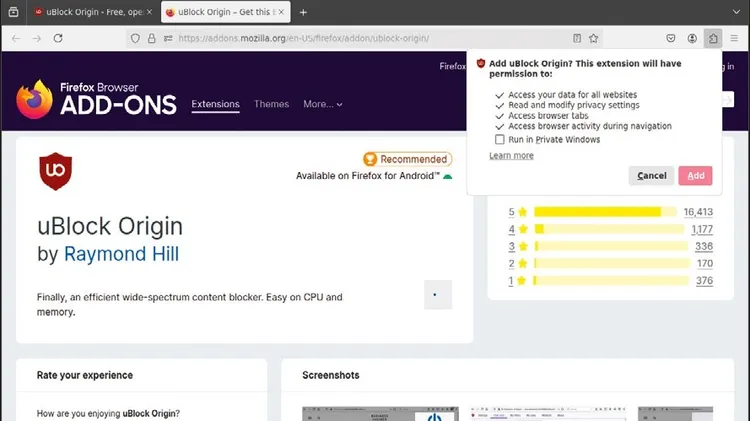750x421 pixels.
Task: Click the 376 one-star review count
Action: click(x=704, y=281)
